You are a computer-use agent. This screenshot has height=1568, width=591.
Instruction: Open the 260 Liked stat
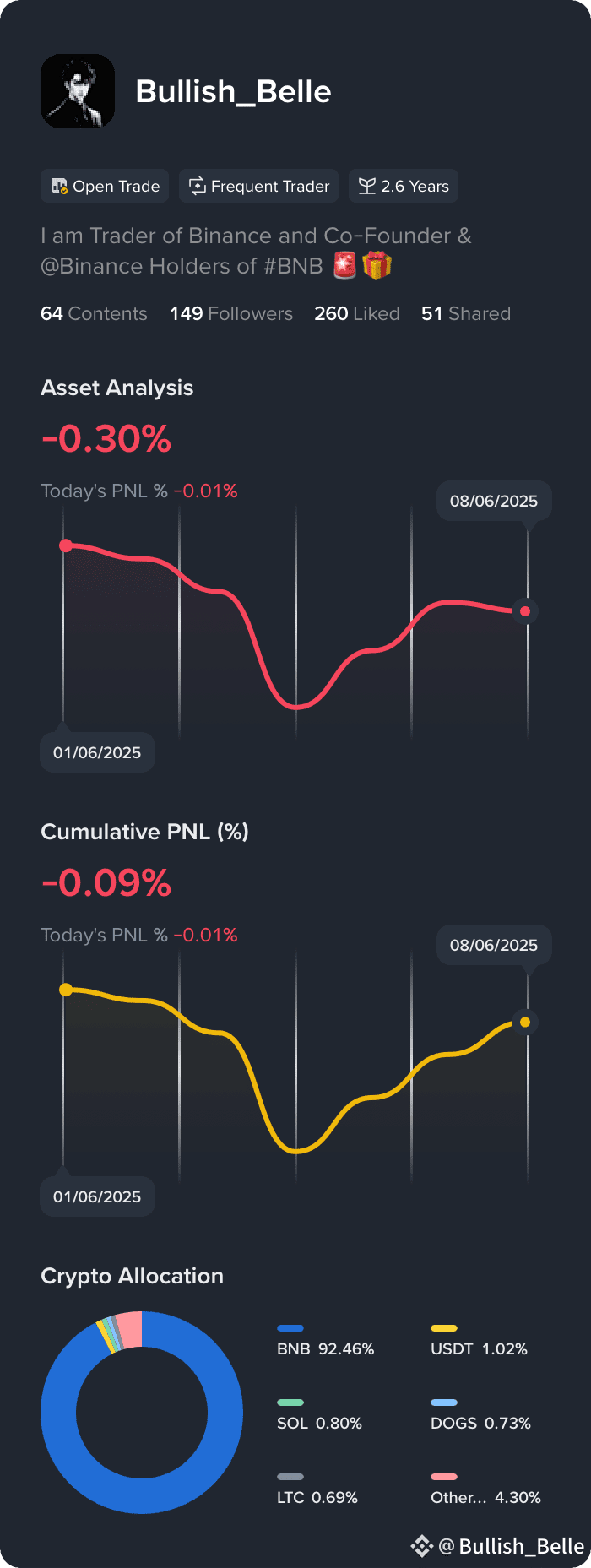pos(357,313)
